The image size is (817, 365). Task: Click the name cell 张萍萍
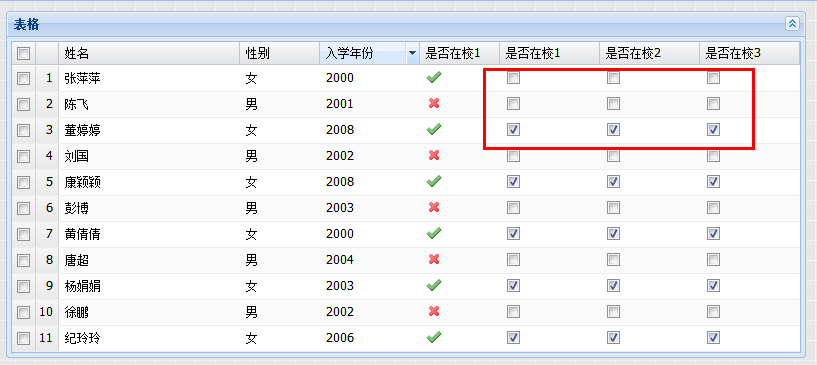pos(149,78)
